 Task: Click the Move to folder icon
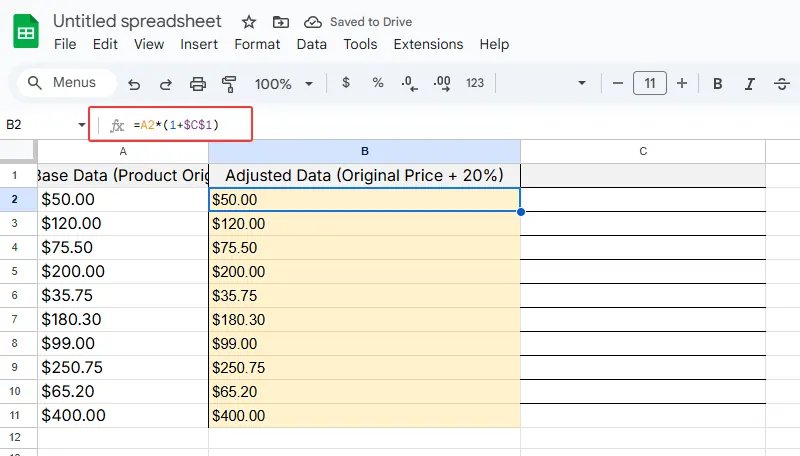tap(280, 22)
